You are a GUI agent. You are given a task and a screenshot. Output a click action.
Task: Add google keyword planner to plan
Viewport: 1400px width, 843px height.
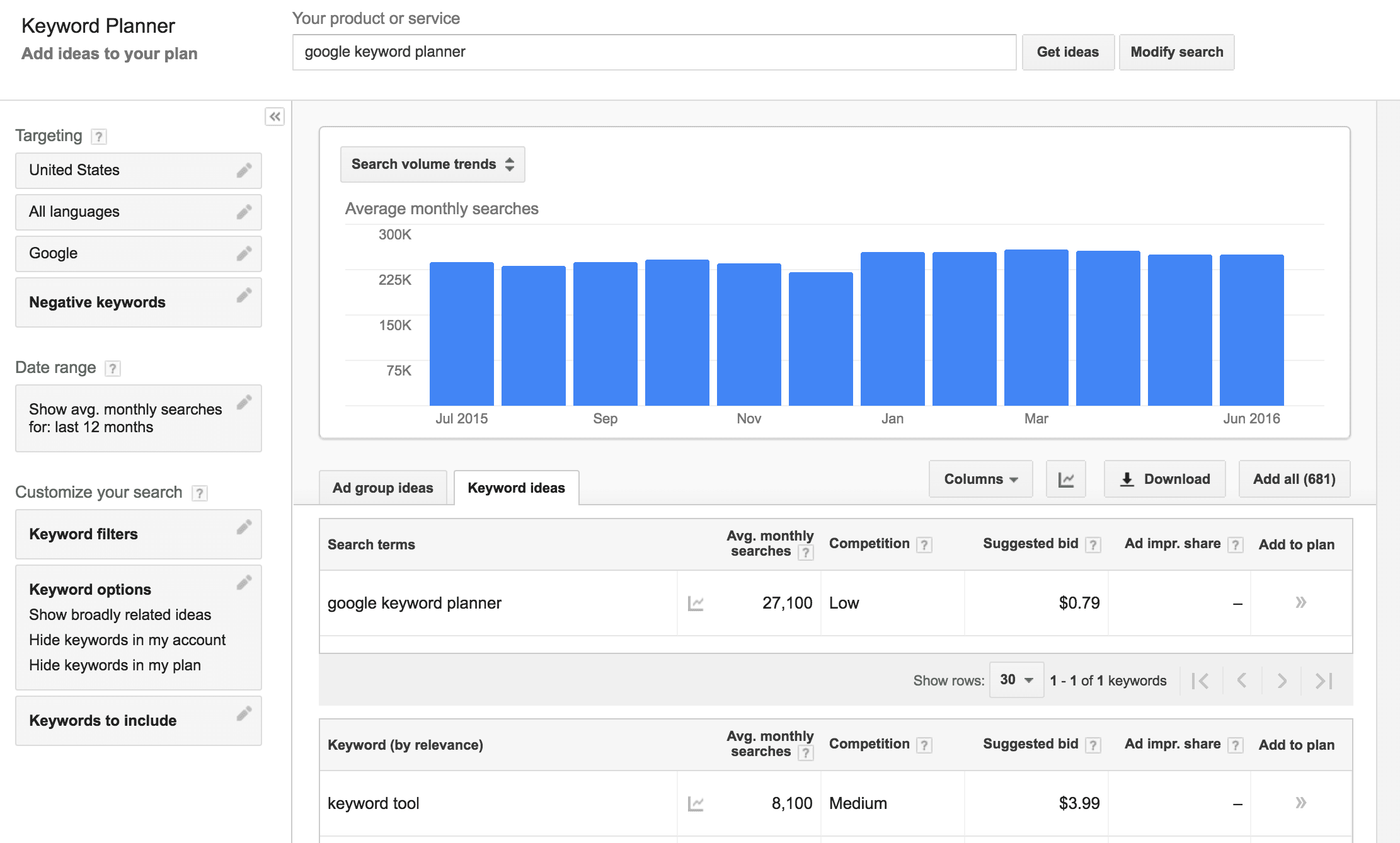tap(1300, 603)
